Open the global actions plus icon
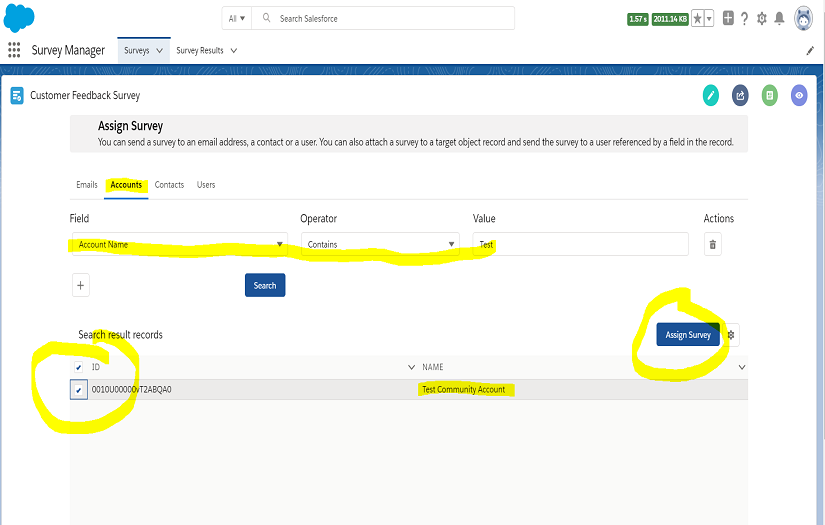The height and width of the screenshot is (525, 825). [x=728, y=18]
